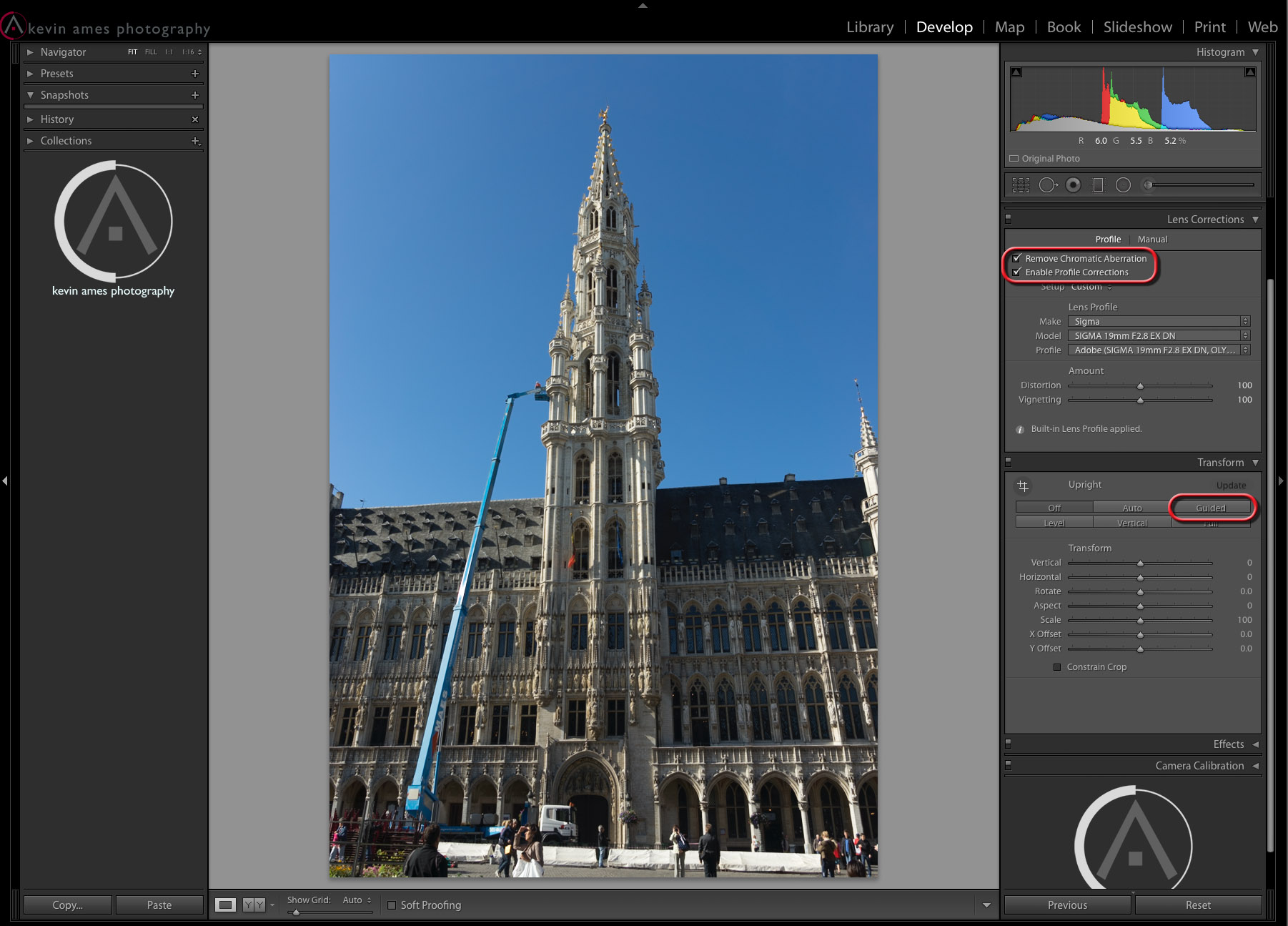
Task: Switch to Before/After view mode
Action: pos(254,905)
